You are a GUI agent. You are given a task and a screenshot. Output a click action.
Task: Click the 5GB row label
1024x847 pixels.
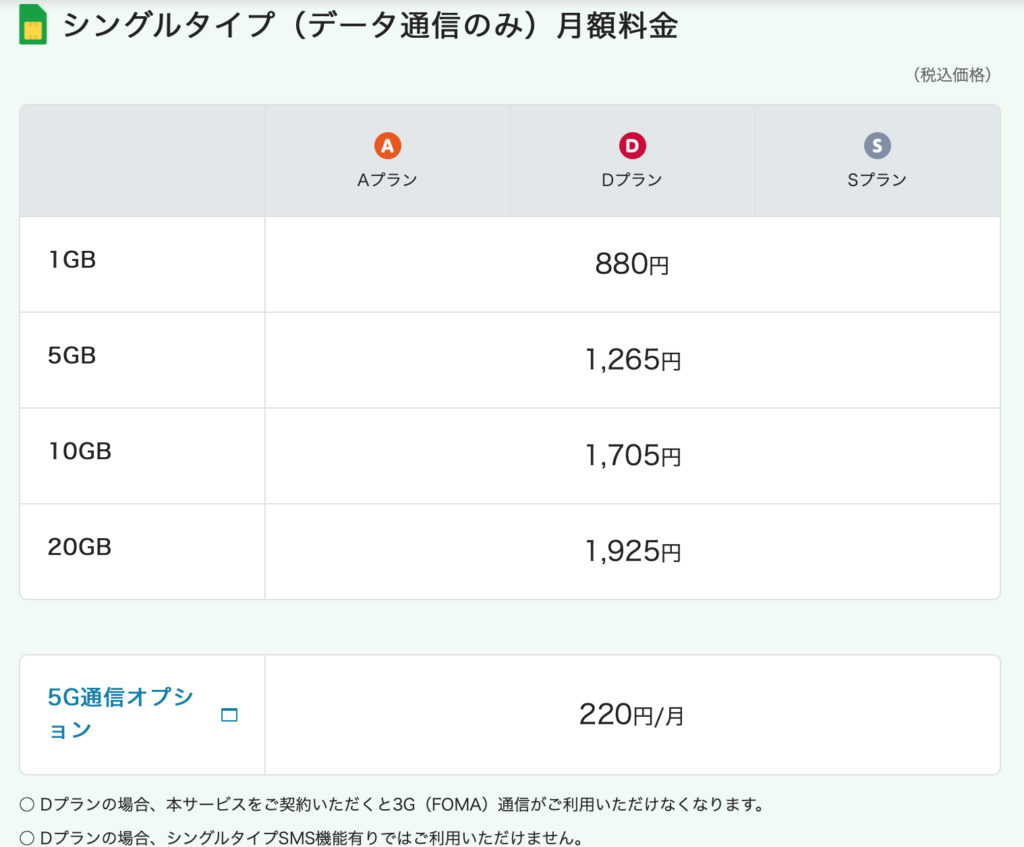click(72, 355)
